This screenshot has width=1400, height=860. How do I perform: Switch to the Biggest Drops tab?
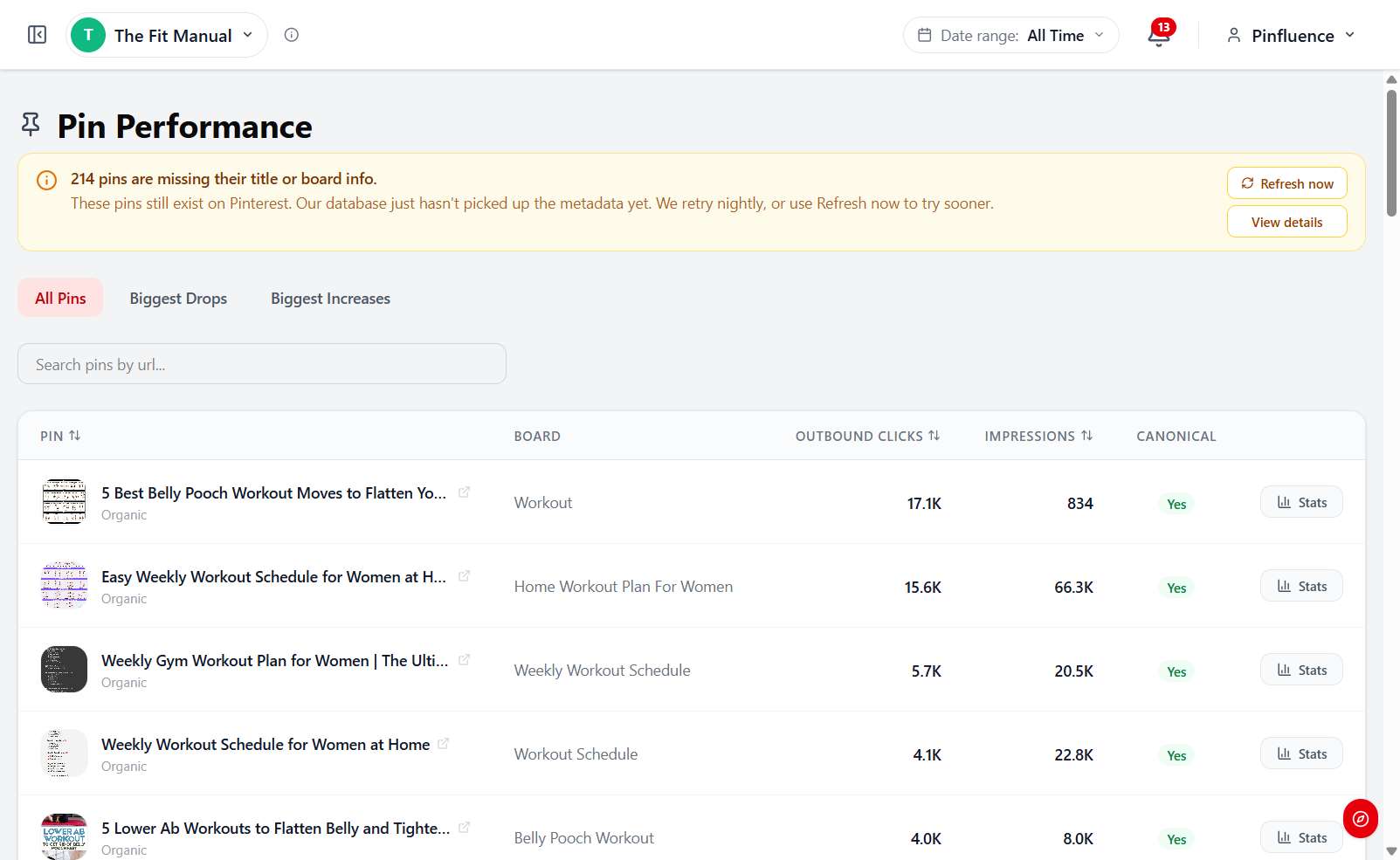pos(178,298)
